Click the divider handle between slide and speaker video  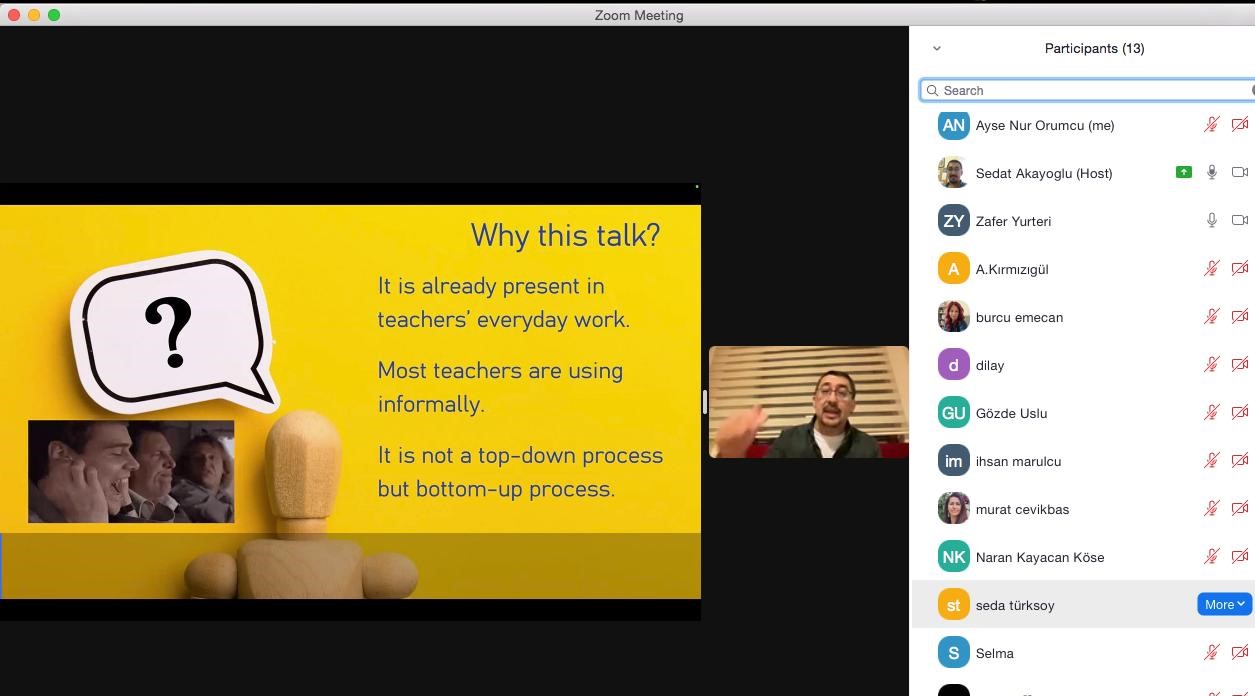click(705, 402)
